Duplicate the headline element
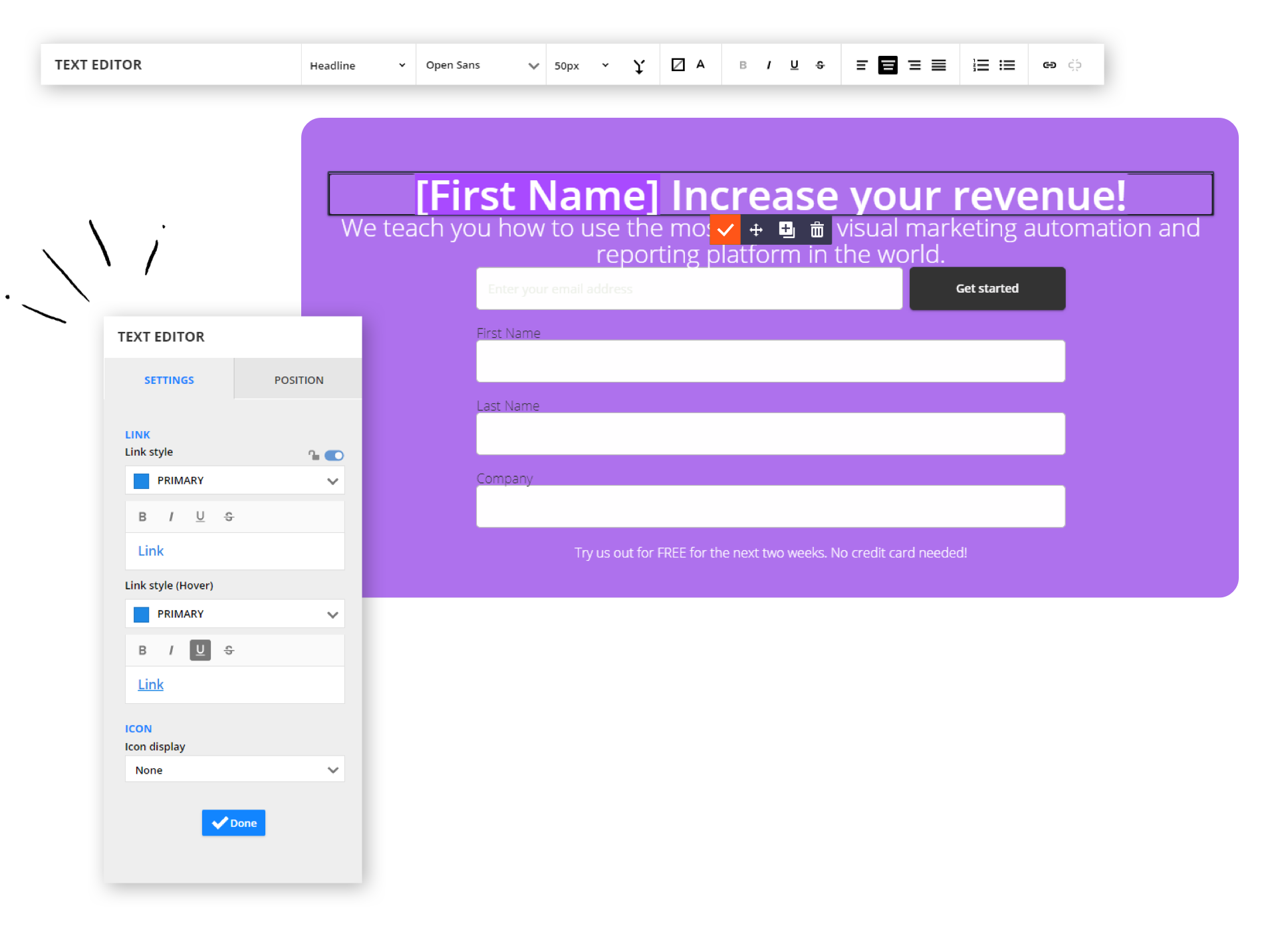1288x926 pixels. pos(787,229)
